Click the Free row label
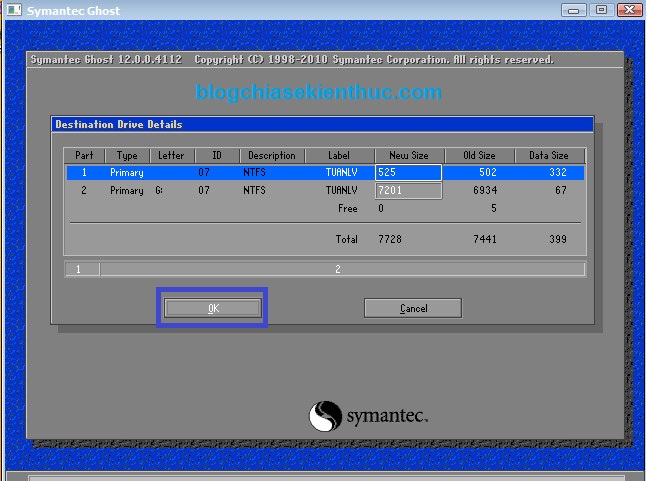Screen dimensions: 646x481 click(x=348, y=208)
